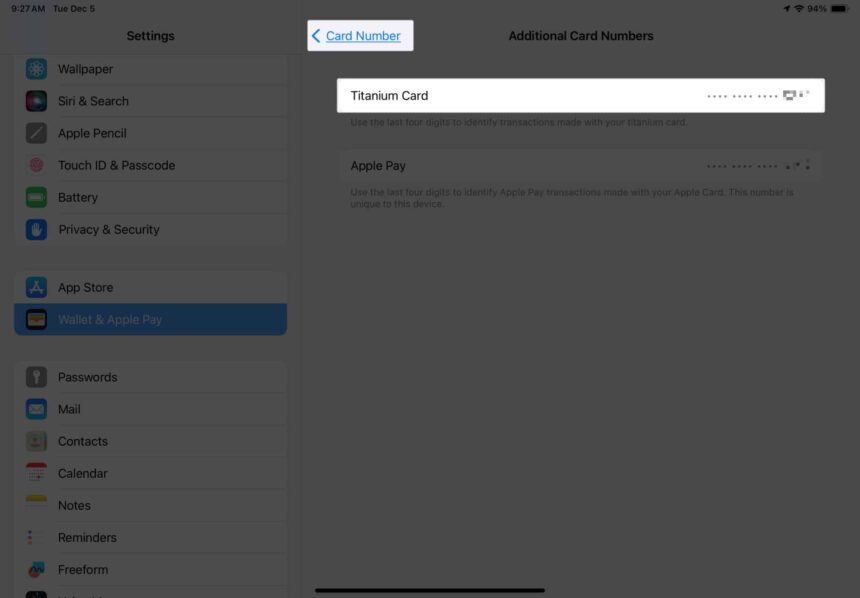Go back via the Card Number link
The height and width of the screenshot is (598, 860).
[x=359, y=35]
